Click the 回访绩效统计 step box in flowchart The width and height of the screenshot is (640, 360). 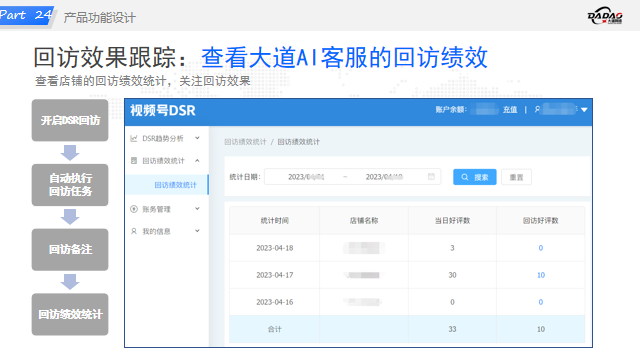(70, 314)
